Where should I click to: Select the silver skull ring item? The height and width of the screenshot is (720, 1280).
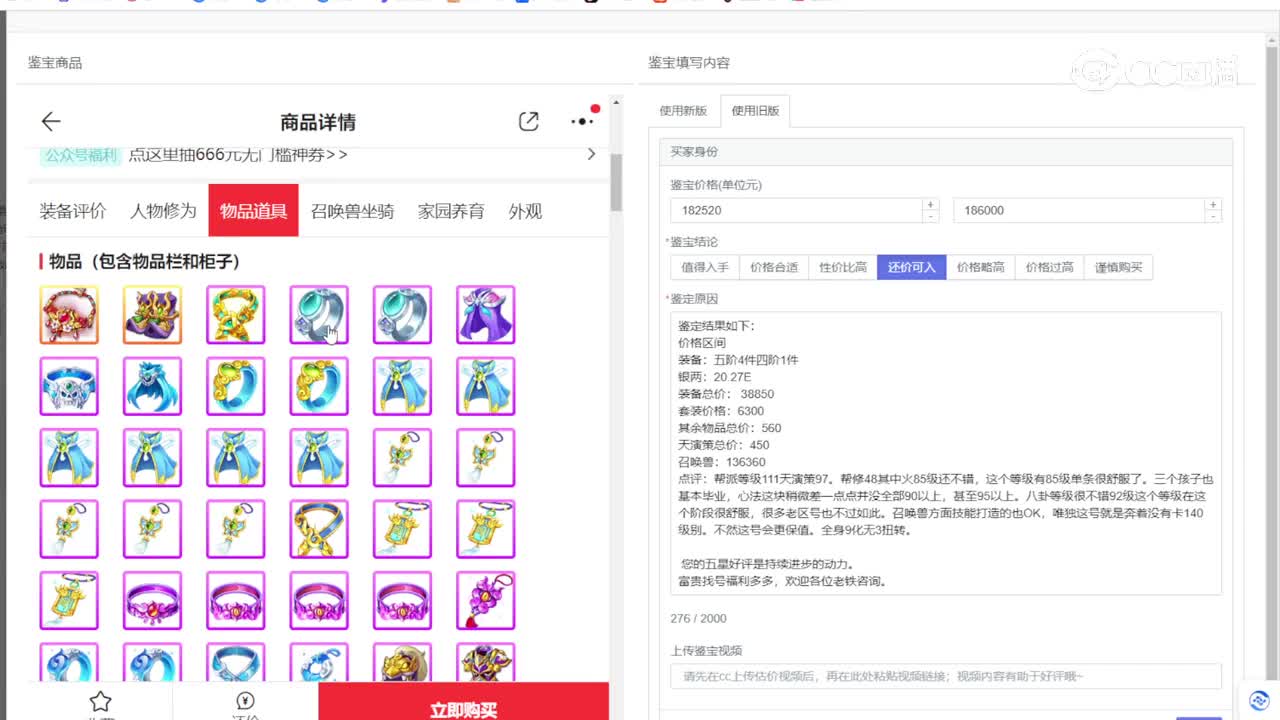click(x=69, y=386)
